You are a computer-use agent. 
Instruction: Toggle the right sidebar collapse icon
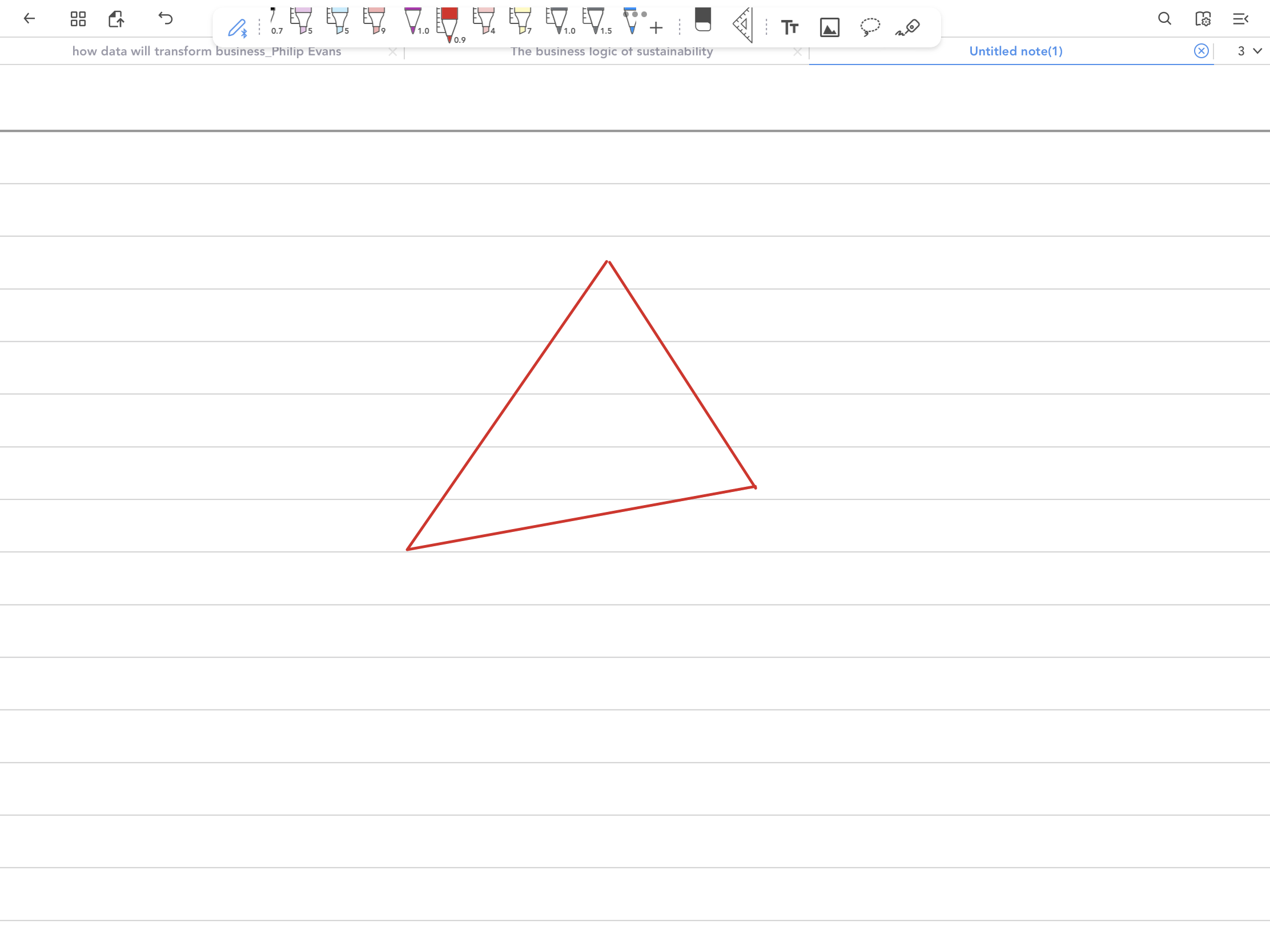click(x=1240, y=19)
